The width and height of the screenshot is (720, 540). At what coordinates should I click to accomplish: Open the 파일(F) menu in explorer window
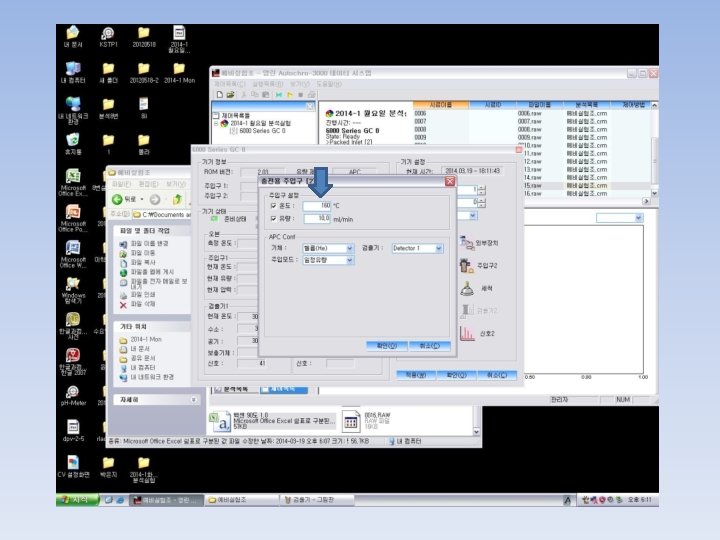tap(121, 184)
